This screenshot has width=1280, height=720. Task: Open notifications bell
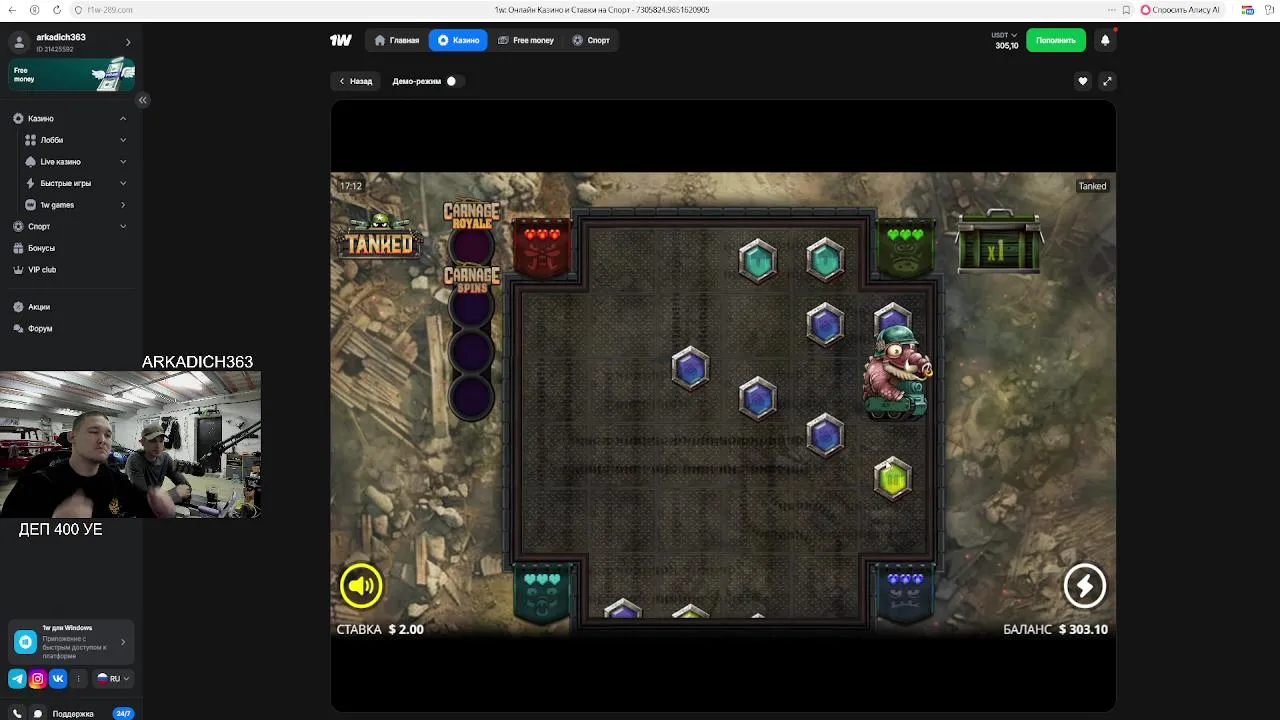point(1105,40)
